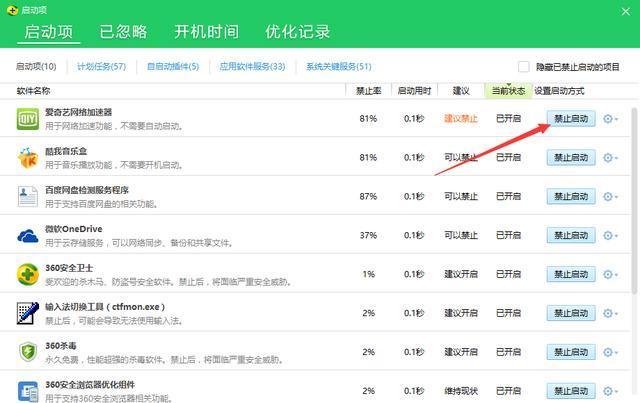Open the 优化记录 tab

point(298,32)
